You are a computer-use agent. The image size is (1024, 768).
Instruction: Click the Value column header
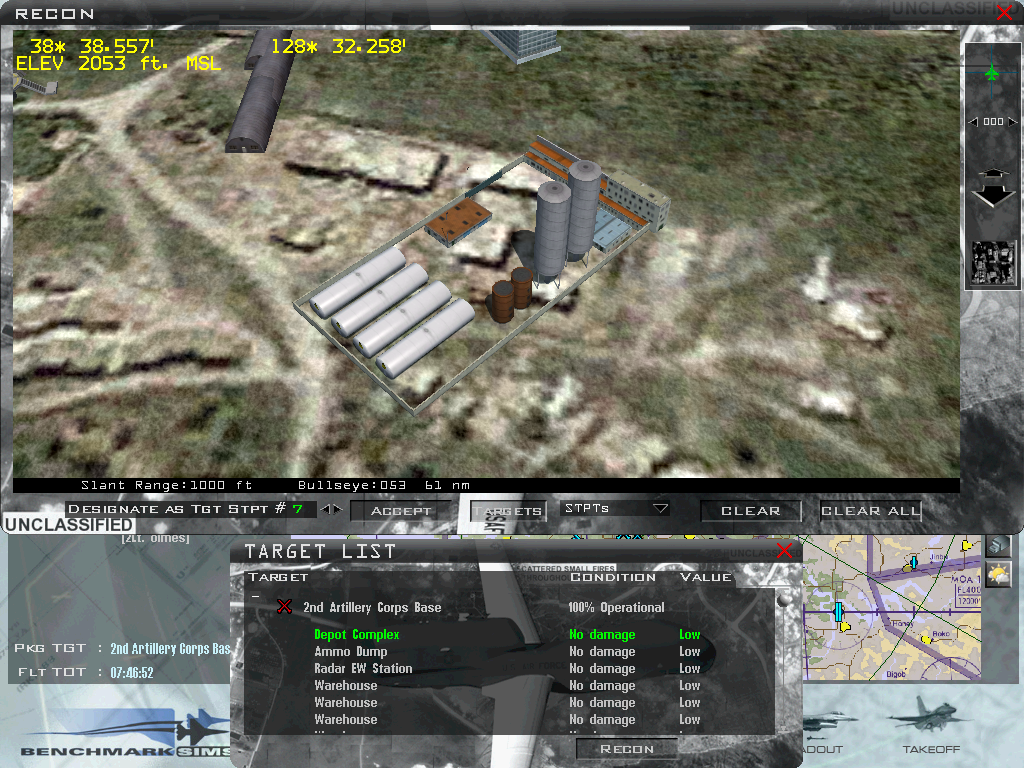tap(705, 577)
